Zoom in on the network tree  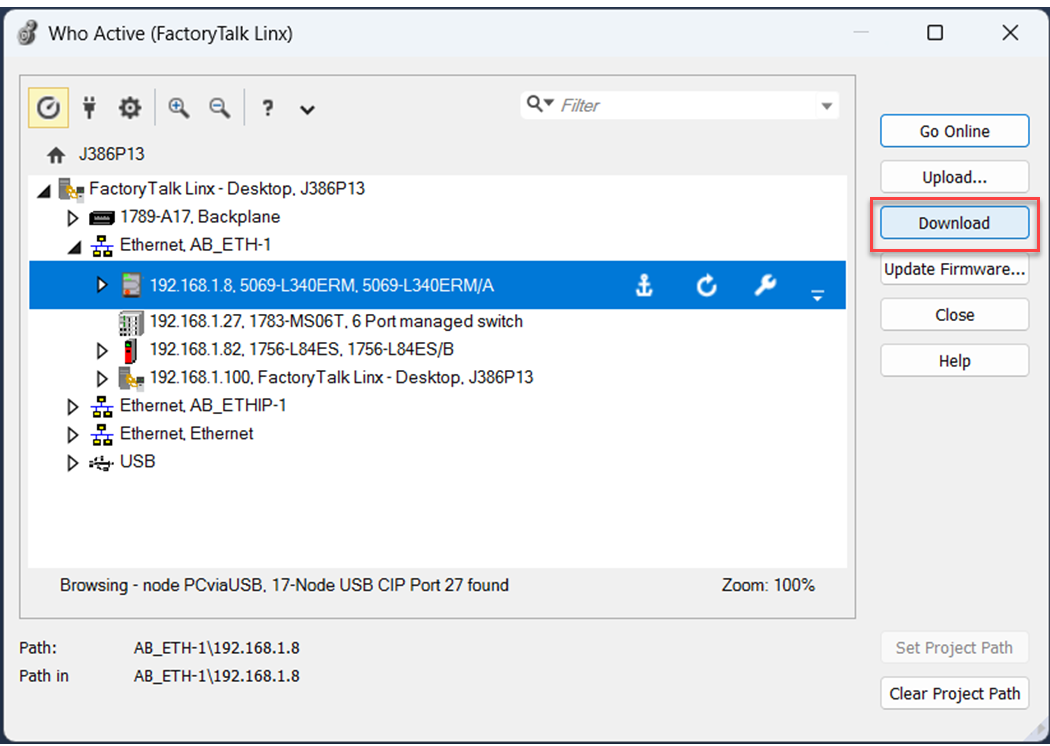[178, 107]
